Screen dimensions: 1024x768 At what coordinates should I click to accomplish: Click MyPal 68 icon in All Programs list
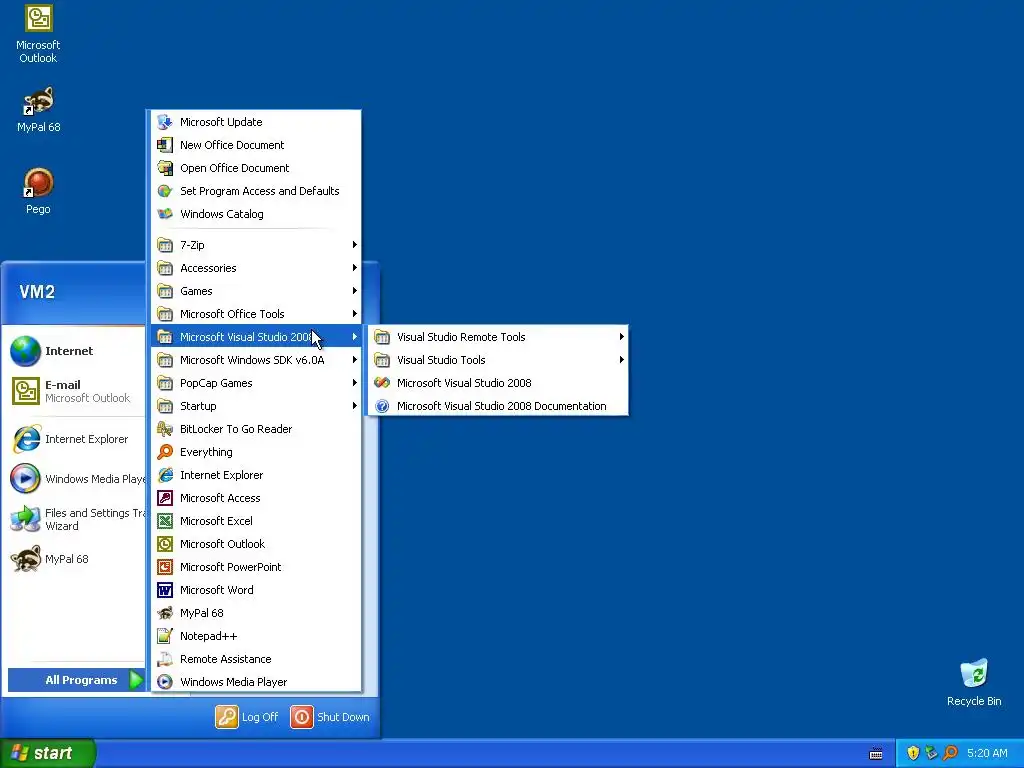point(165,613)
